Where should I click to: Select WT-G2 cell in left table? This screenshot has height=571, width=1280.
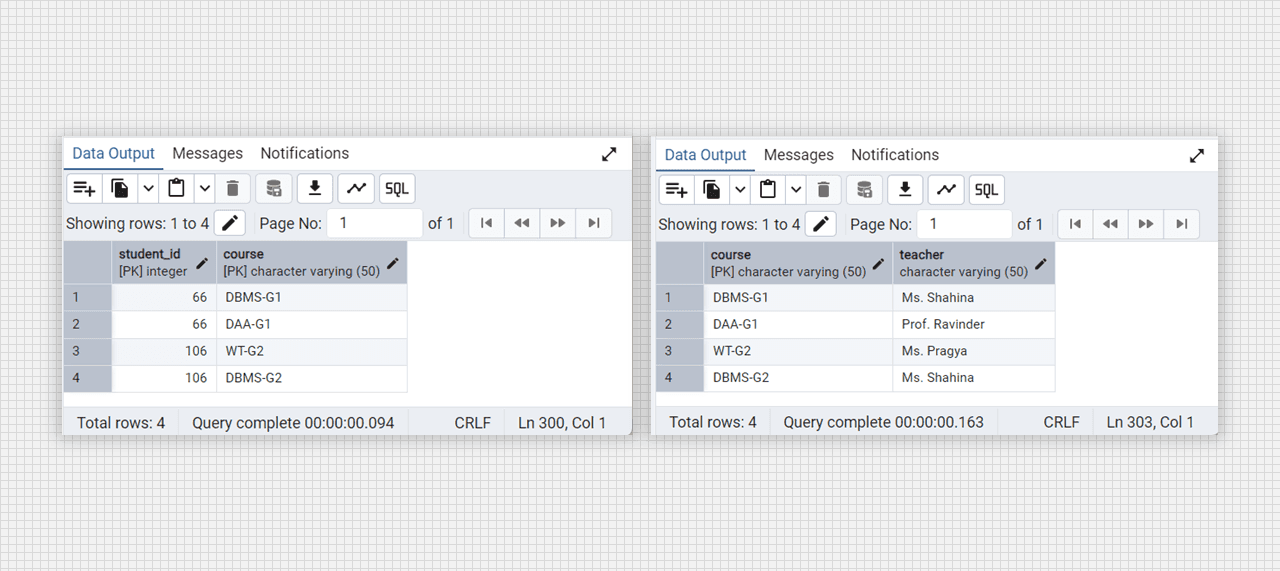coord(312,351)
